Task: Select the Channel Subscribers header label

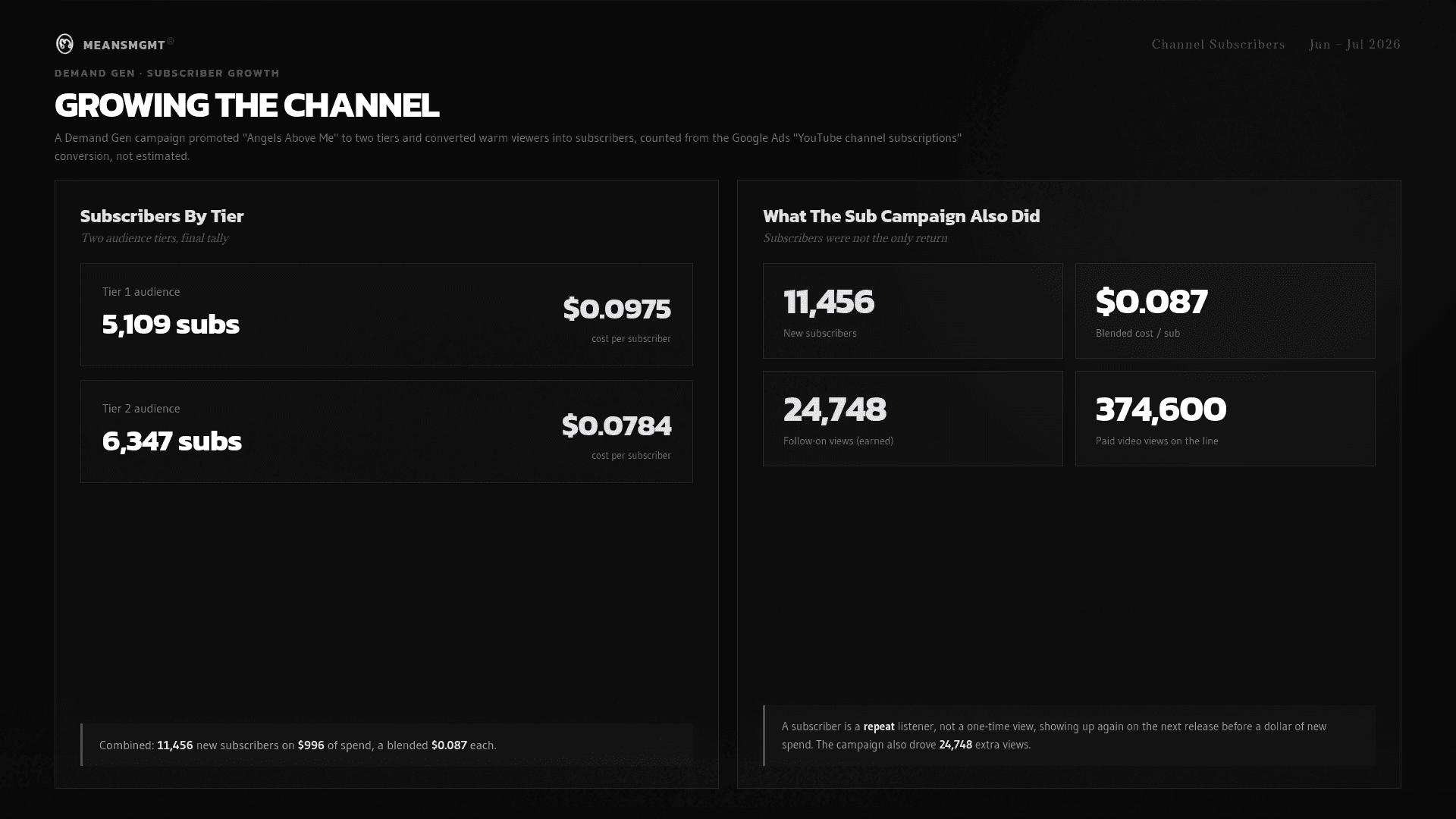Action: 1218,44
